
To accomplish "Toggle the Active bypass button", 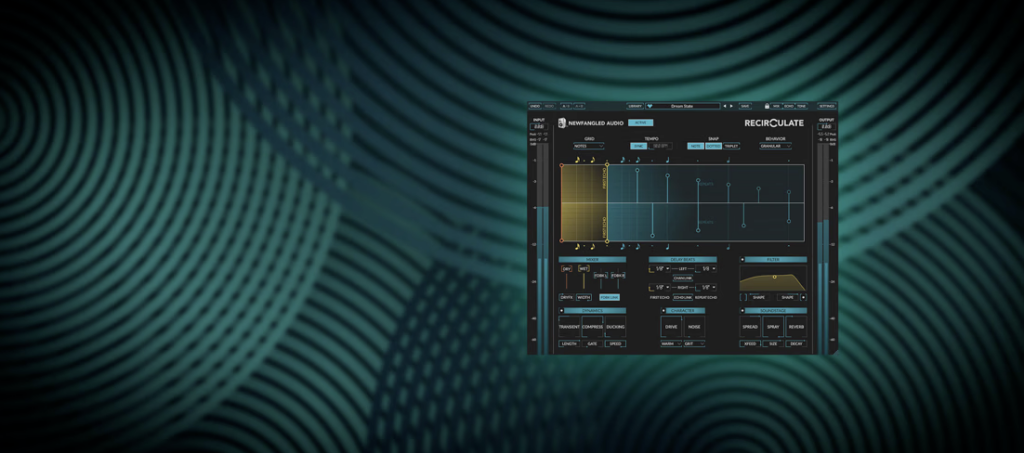I will [641, 123].
